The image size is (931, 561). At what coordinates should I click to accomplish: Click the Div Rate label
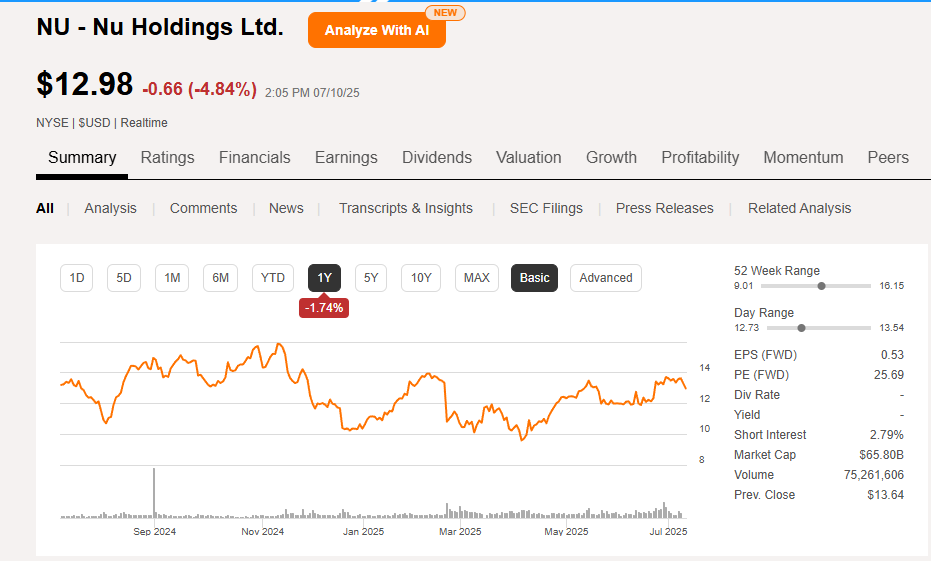pyautogui.click(x=756, y=395)
